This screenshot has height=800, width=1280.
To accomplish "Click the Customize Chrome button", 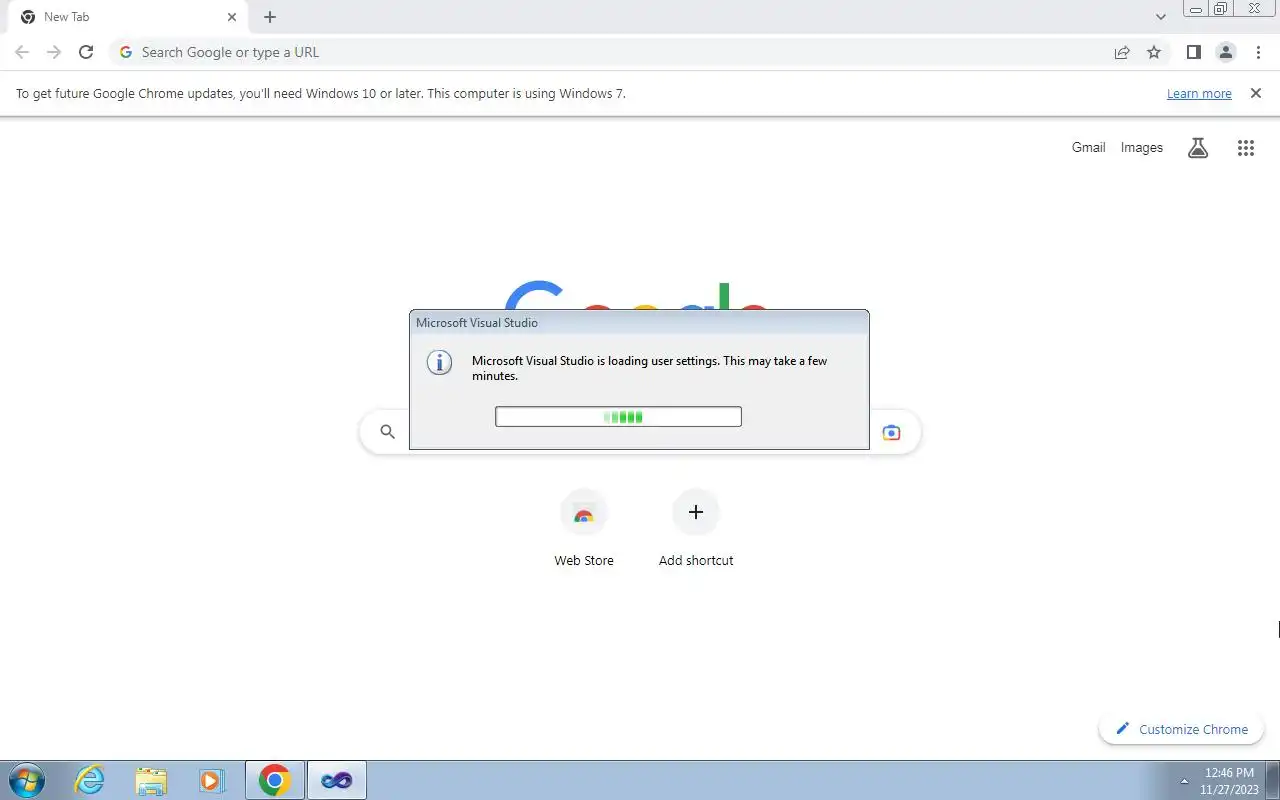I will (1182, 729).
